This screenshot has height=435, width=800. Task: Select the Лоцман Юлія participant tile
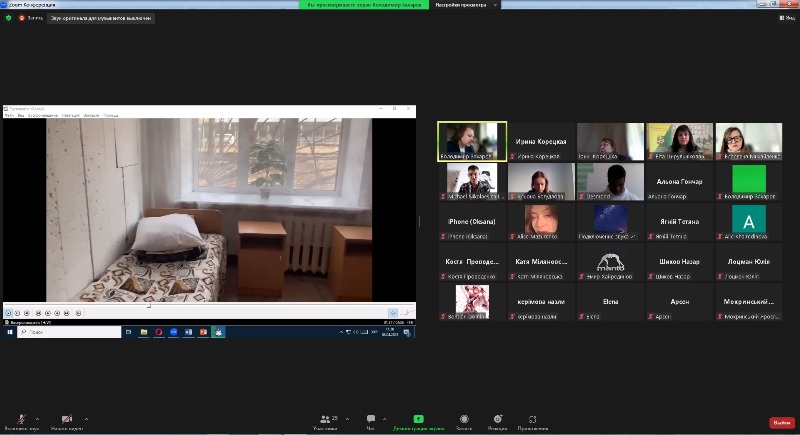(x=748, y=262)
